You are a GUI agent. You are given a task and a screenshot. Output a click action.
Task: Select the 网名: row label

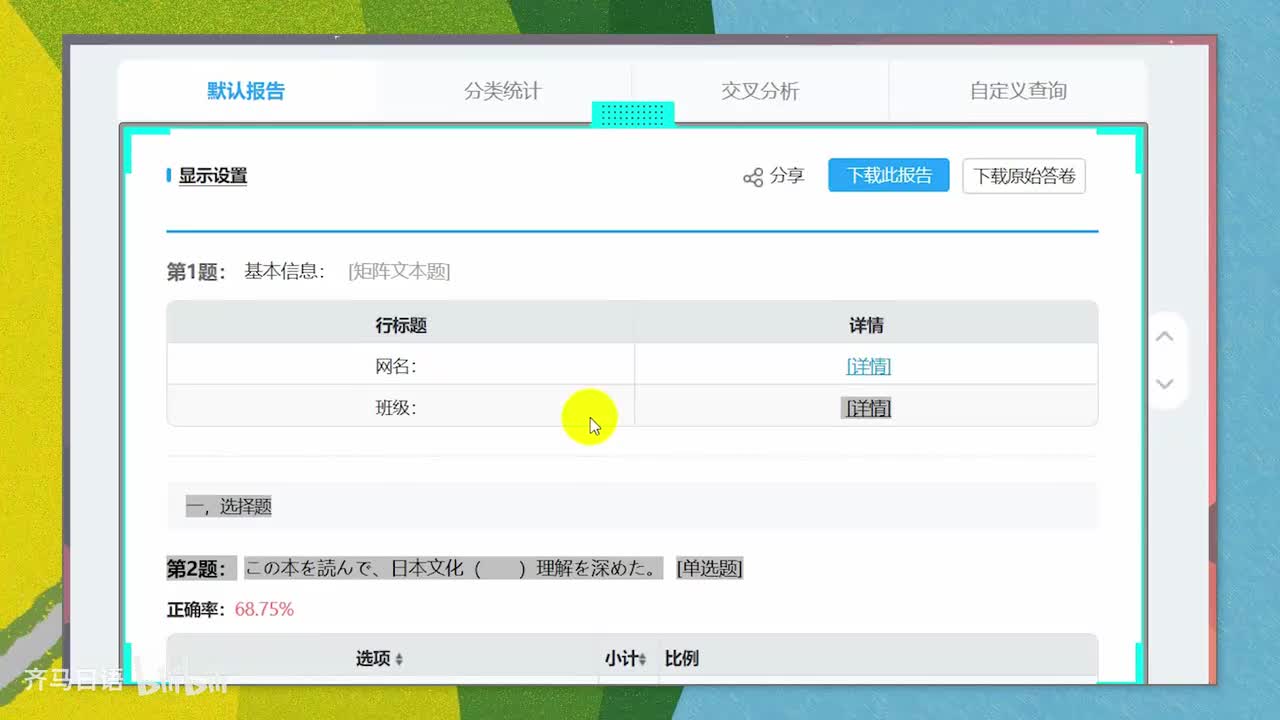coord(396,366)
